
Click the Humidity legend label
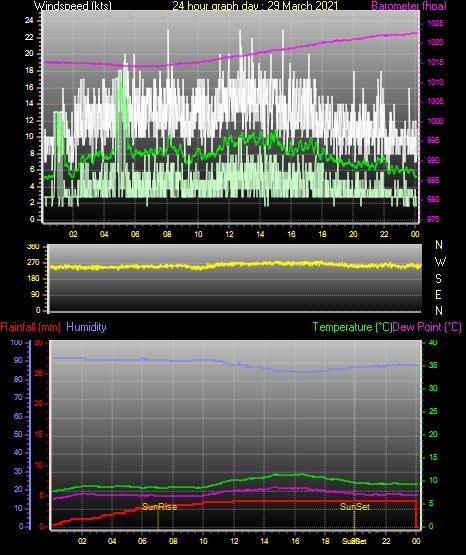(x=86, y=327)
